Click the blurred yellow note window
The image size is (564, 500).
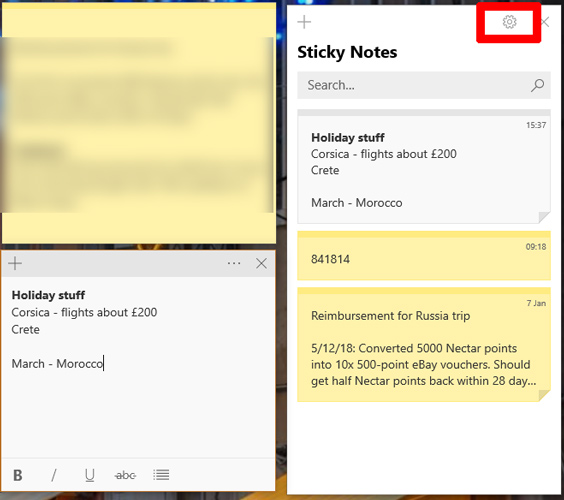139,123
